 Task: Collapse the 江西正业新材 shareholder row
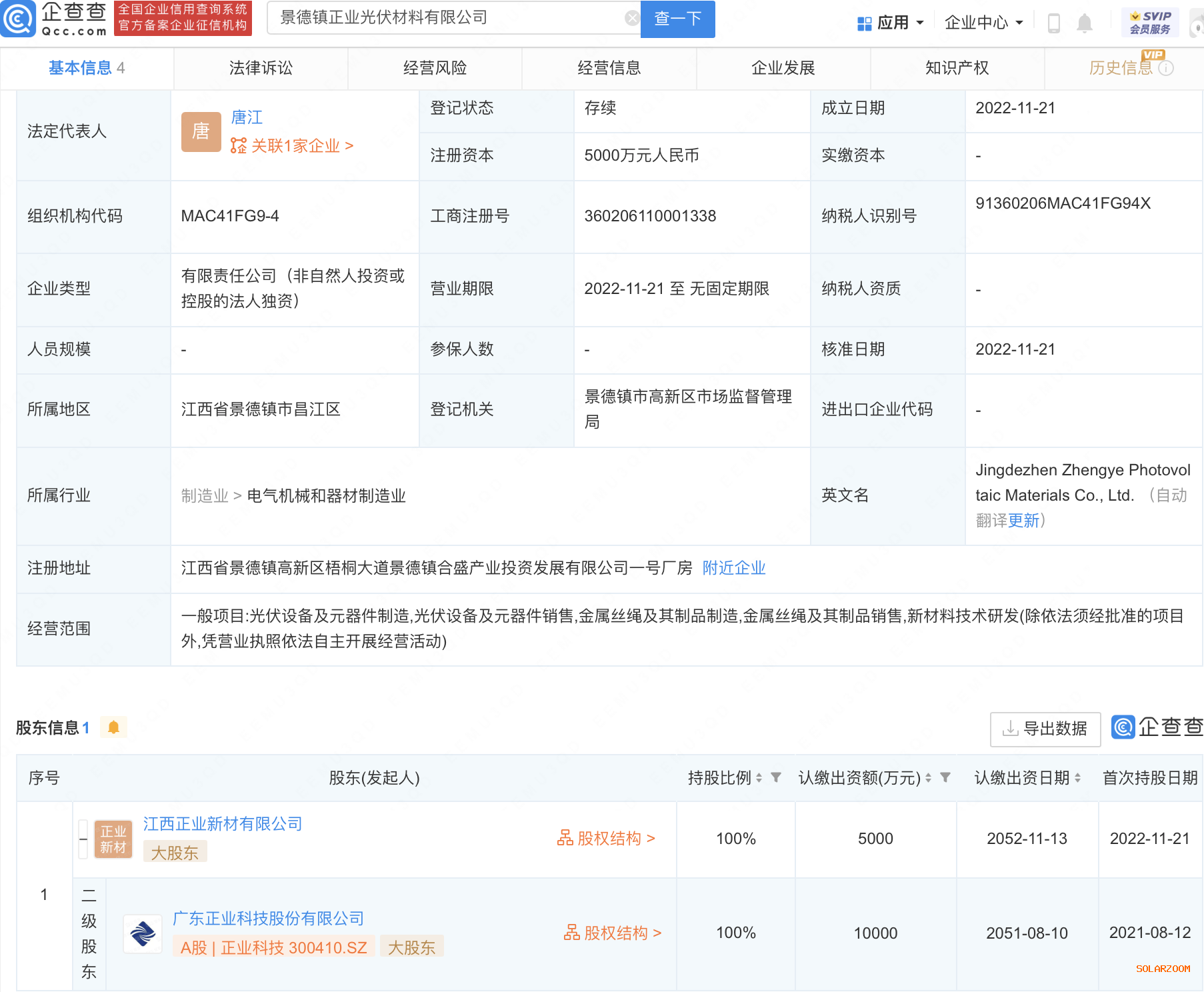[x=83, y=839]
